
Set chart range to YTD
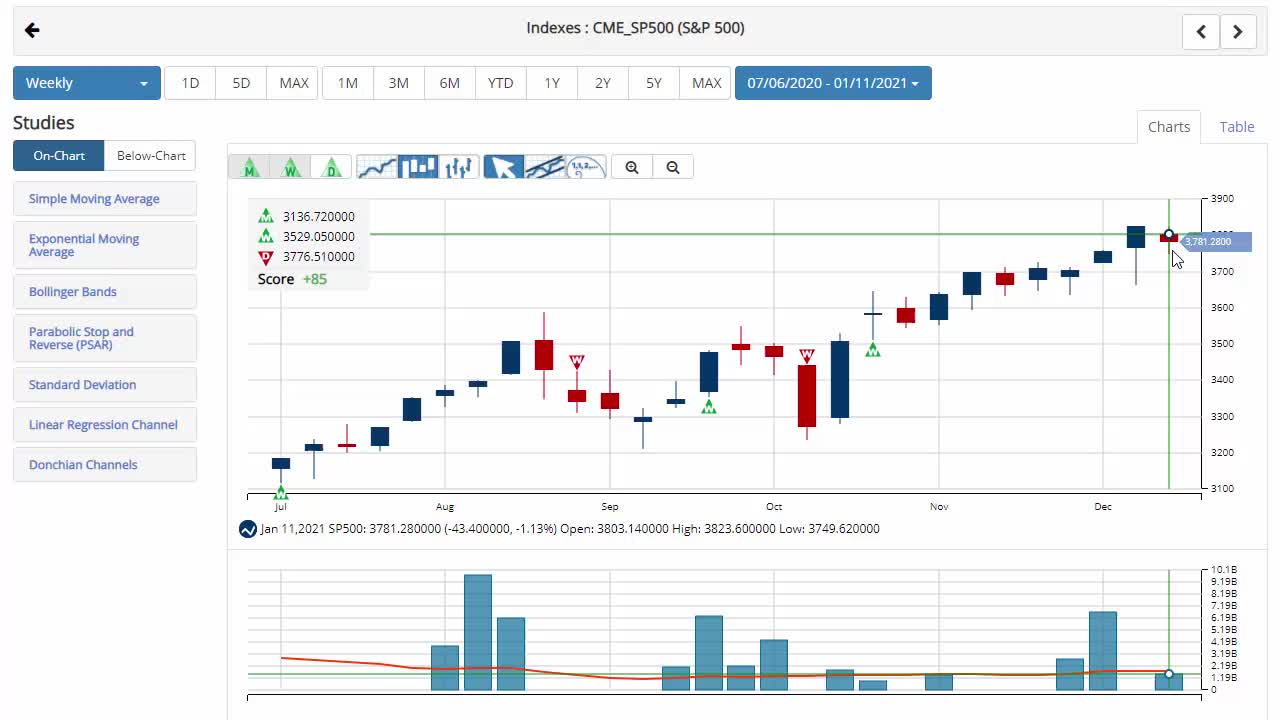pyautogui.click(x=501, y=83)
